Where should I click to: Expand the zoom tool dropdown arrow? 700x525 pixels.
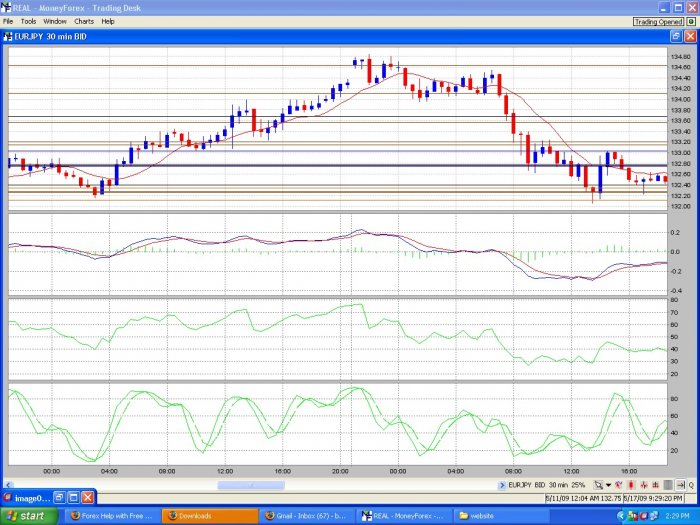click(608, 485)
